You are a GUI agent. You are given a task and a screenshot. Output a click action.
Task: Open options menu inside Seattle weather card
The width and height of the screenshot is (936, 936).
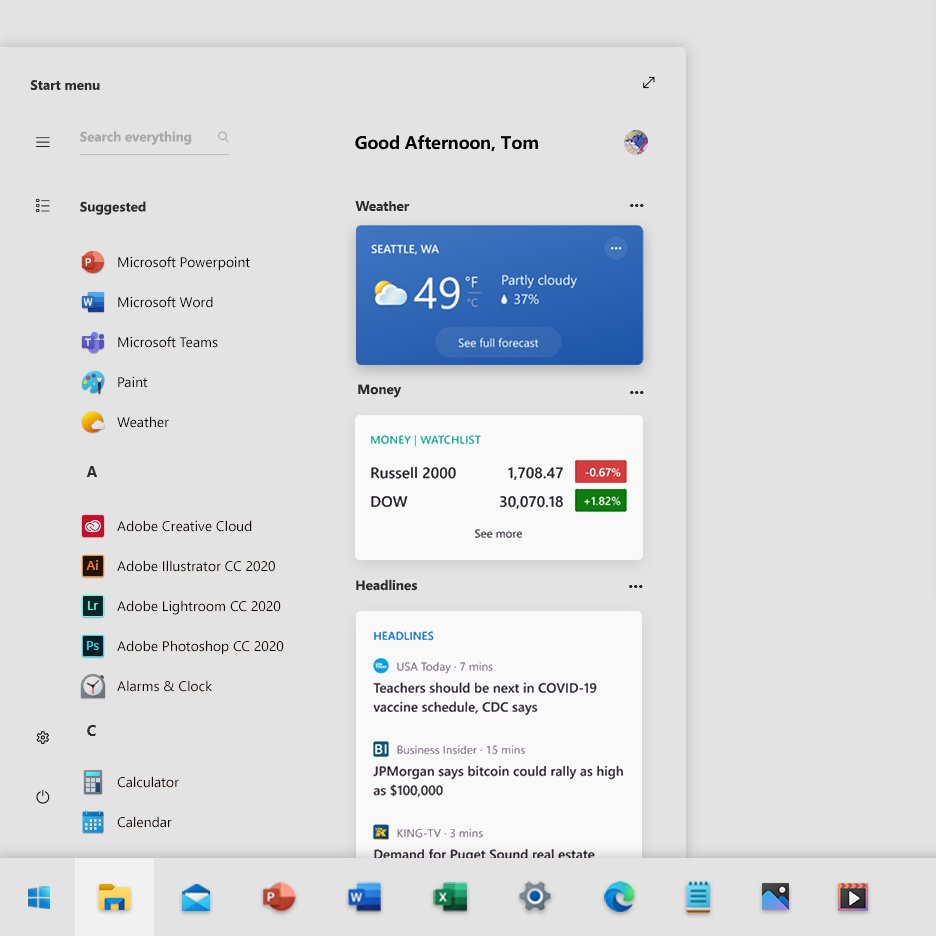[x=615, y=248]
